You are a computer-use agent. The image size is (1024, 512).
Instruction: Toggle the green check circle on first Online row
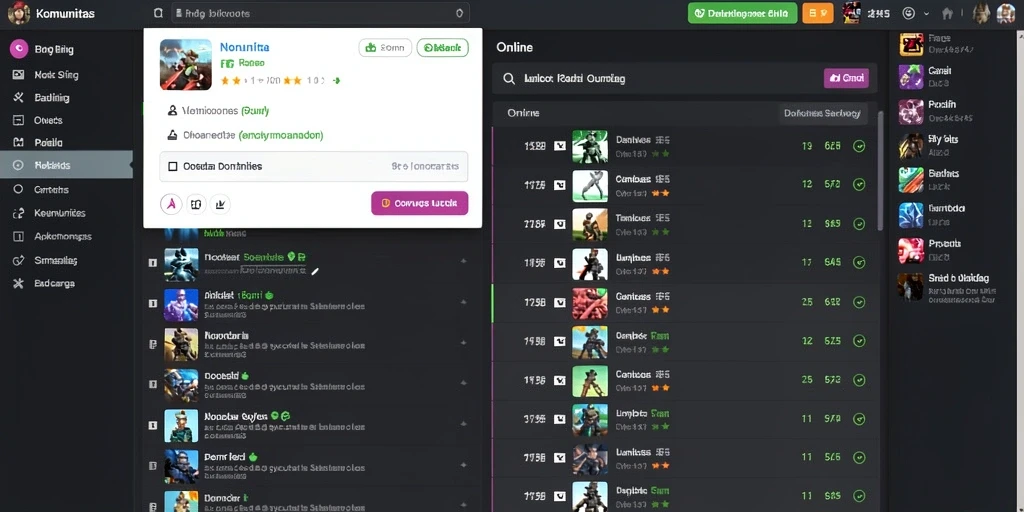[859, 146]
